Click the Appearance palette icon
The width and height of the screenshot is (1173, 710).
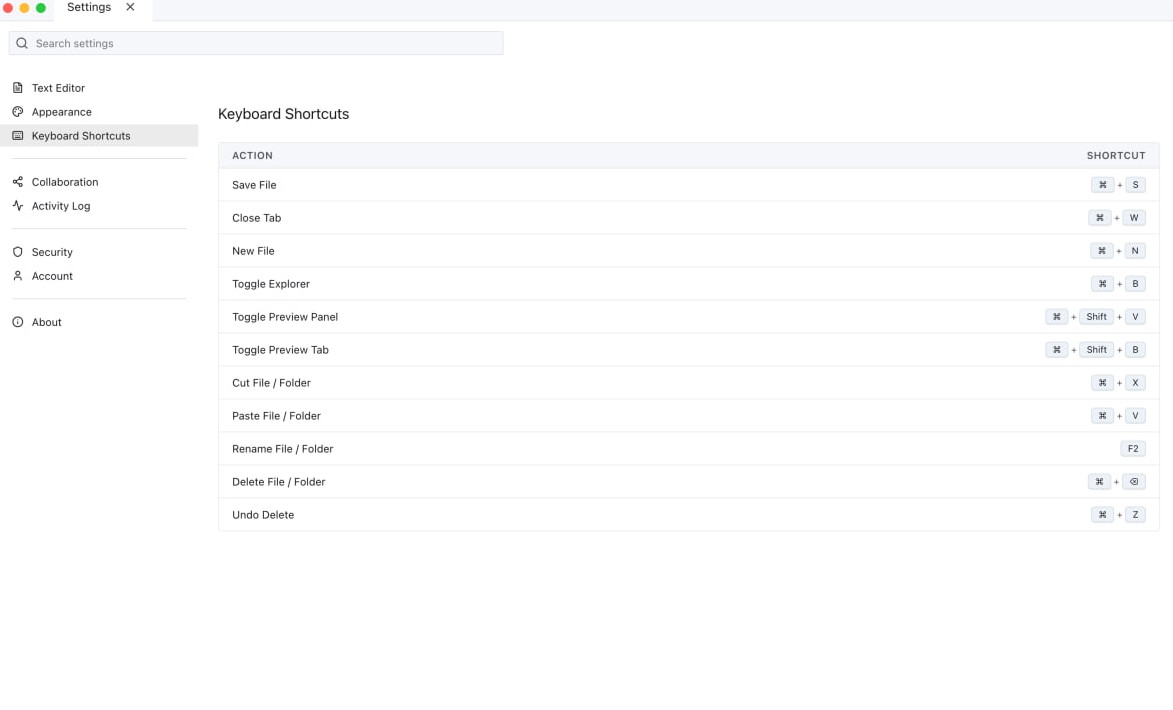[18, 112]
